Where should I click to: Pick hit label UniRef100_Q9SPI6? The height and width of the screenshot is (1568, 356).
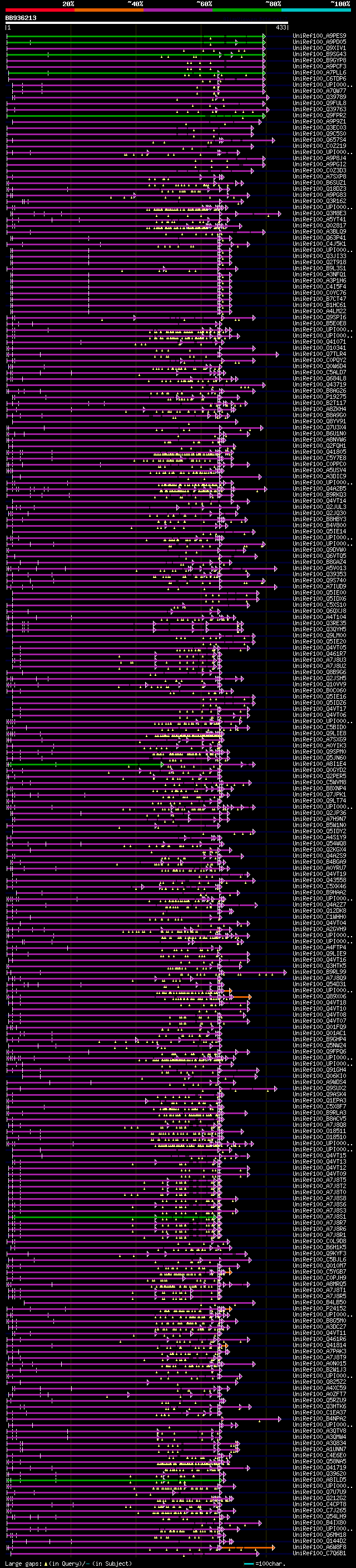(x=319, y=317)
